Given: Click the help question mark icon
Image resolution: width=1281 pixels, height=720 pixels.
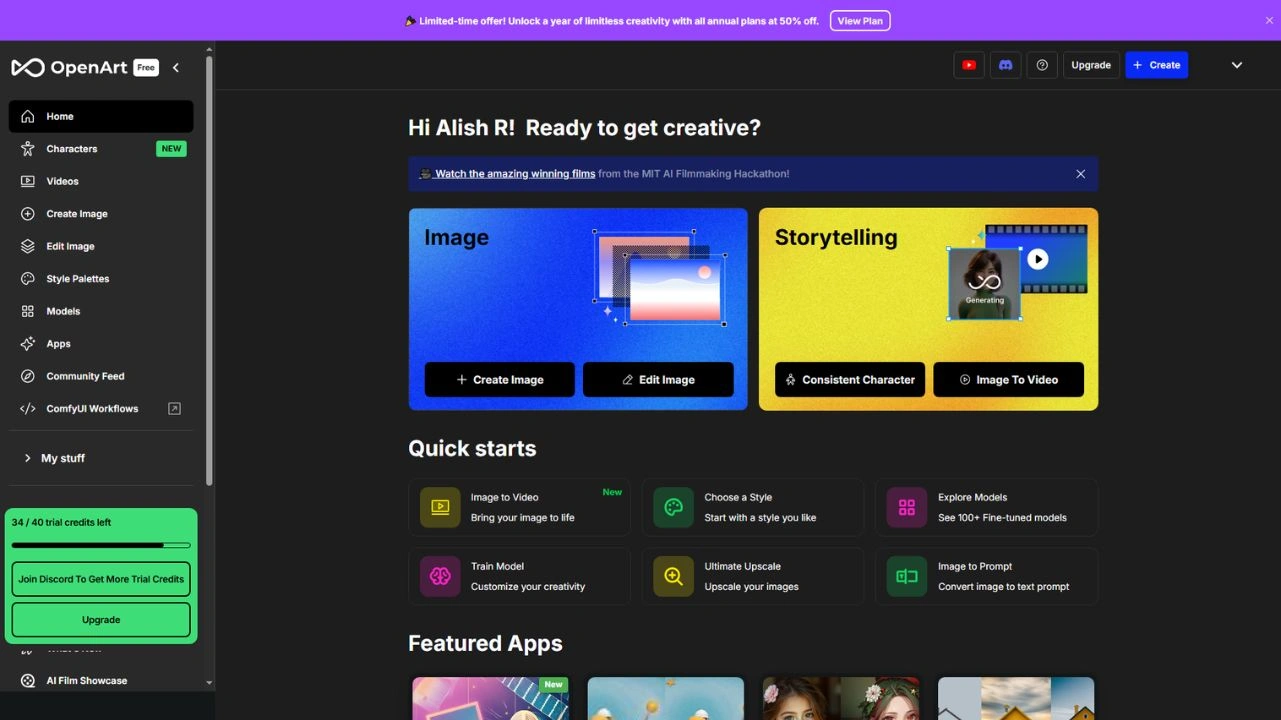Looking at the screenshot, I should pyautogui.click(x=1042, y=65).
